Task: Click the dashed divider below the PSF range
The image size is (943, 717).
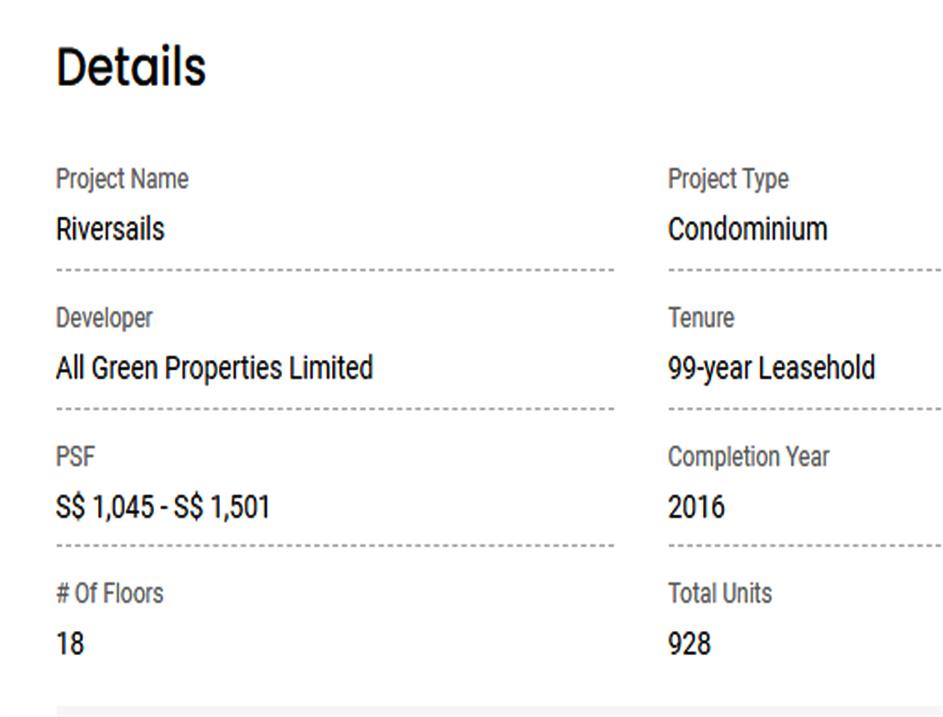Action: 335,546
